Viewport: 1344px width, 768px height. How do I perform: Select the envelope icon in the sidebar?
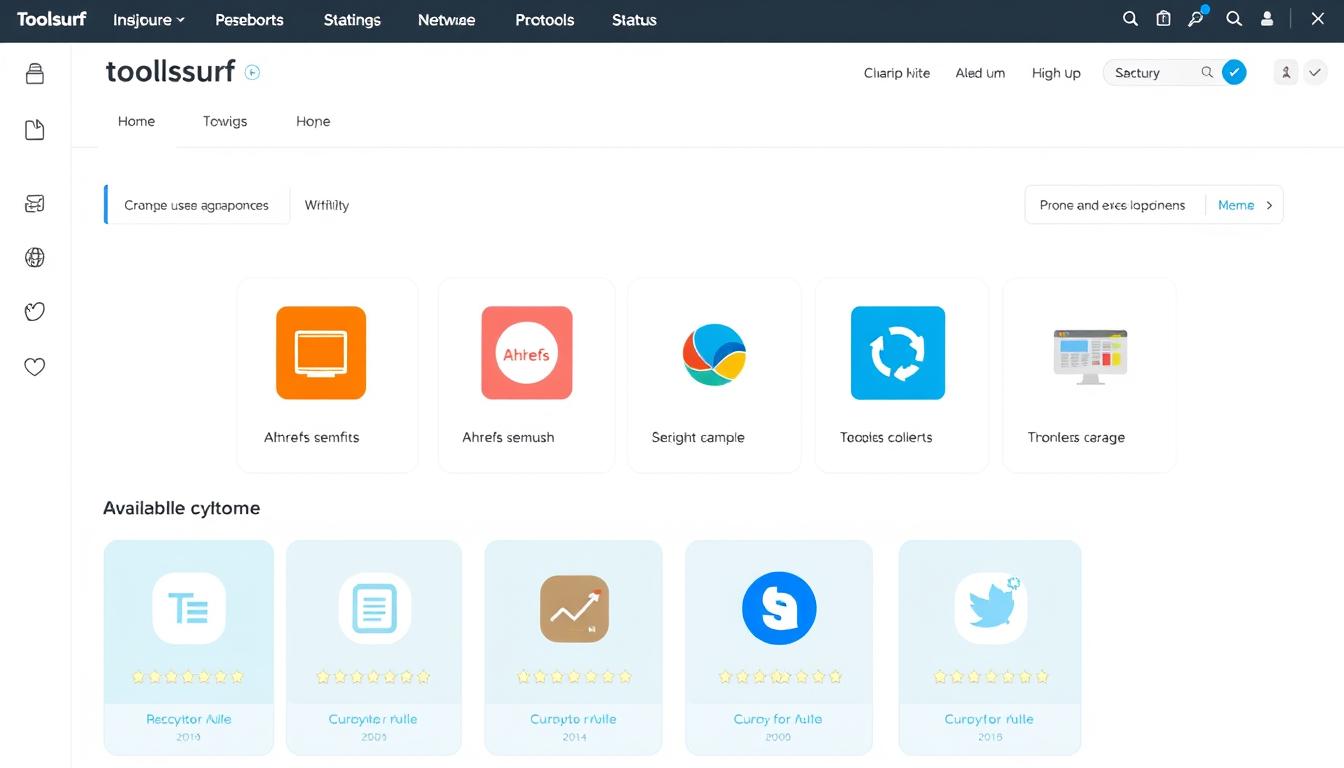[x=34, y=203]
